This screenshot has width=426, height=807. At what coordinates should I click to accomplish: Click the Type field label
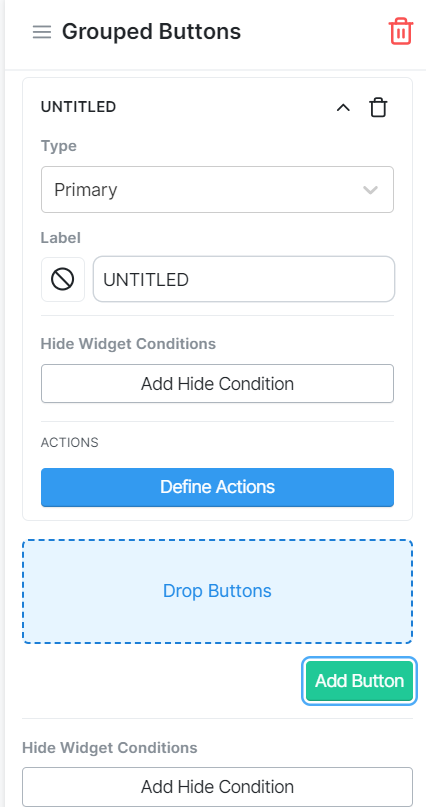[59, 146]
